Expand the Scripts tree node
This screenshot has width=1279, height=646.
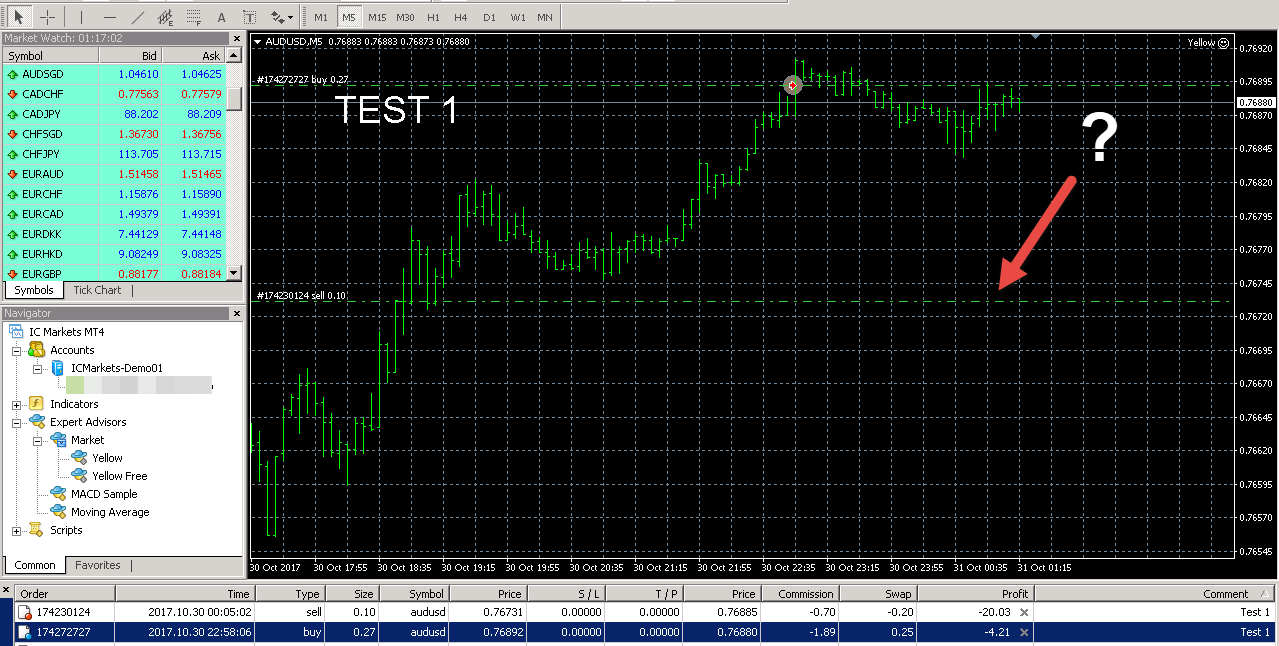(x=17, y=531)
